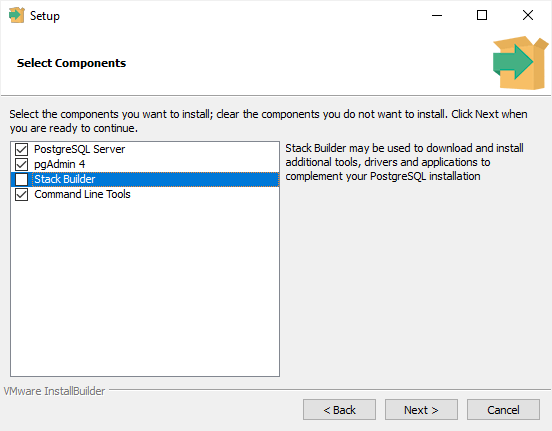Go back with the Back button

(339, 410)
